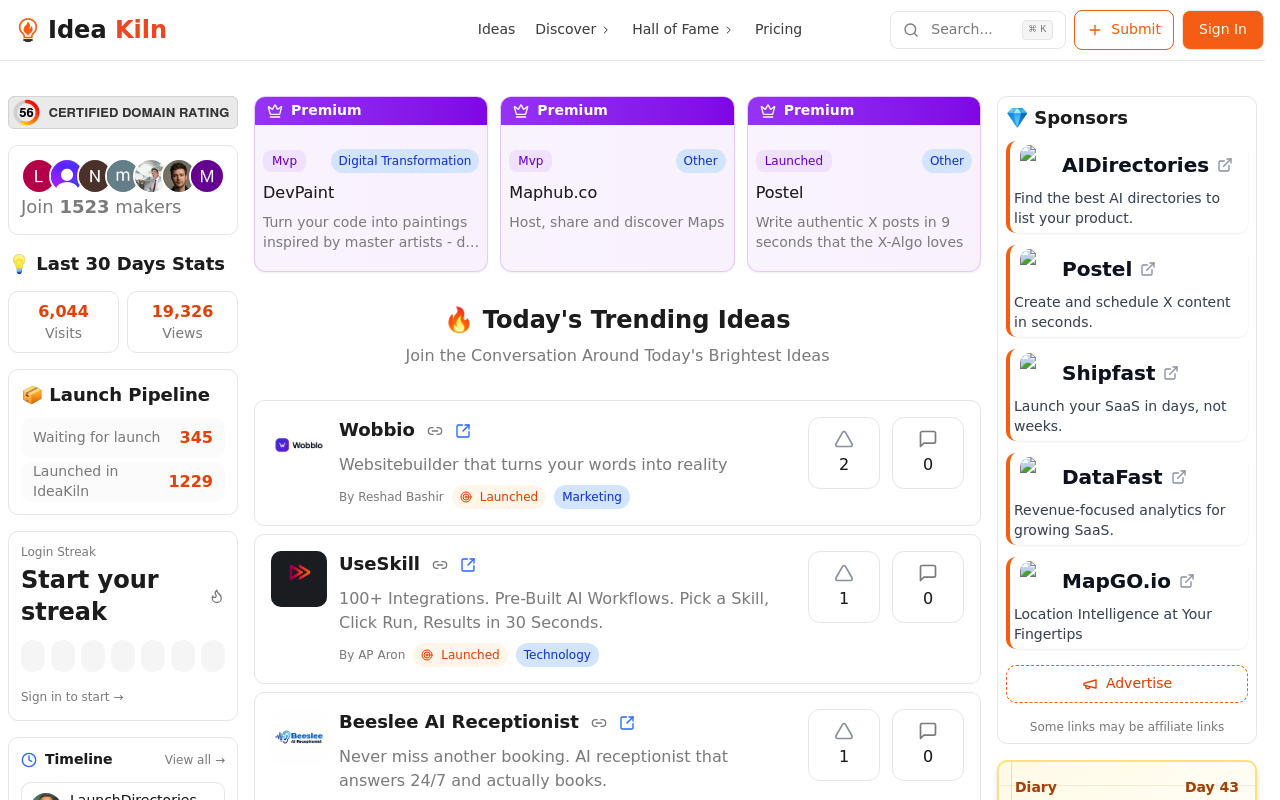Open Wobbio idea title
The width and height of the screenshot is (1280, 800).
click(377, 430)
